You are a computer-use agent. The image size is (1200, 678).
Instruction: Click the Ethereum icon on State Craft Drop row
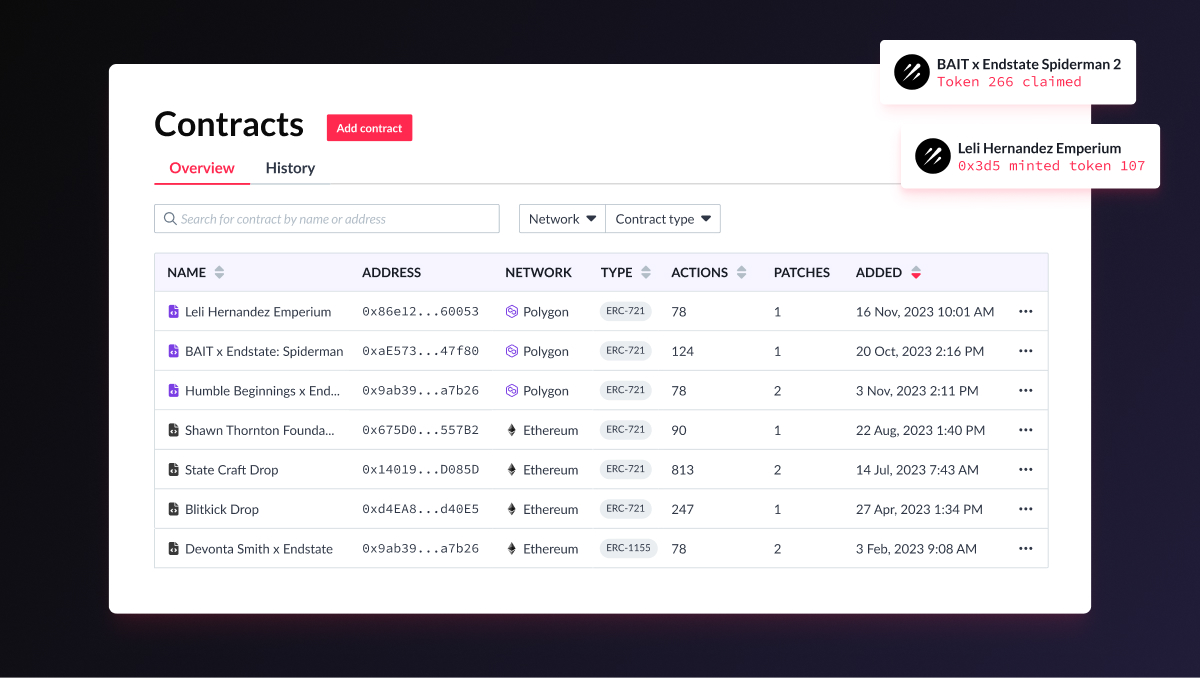[510, 469]
